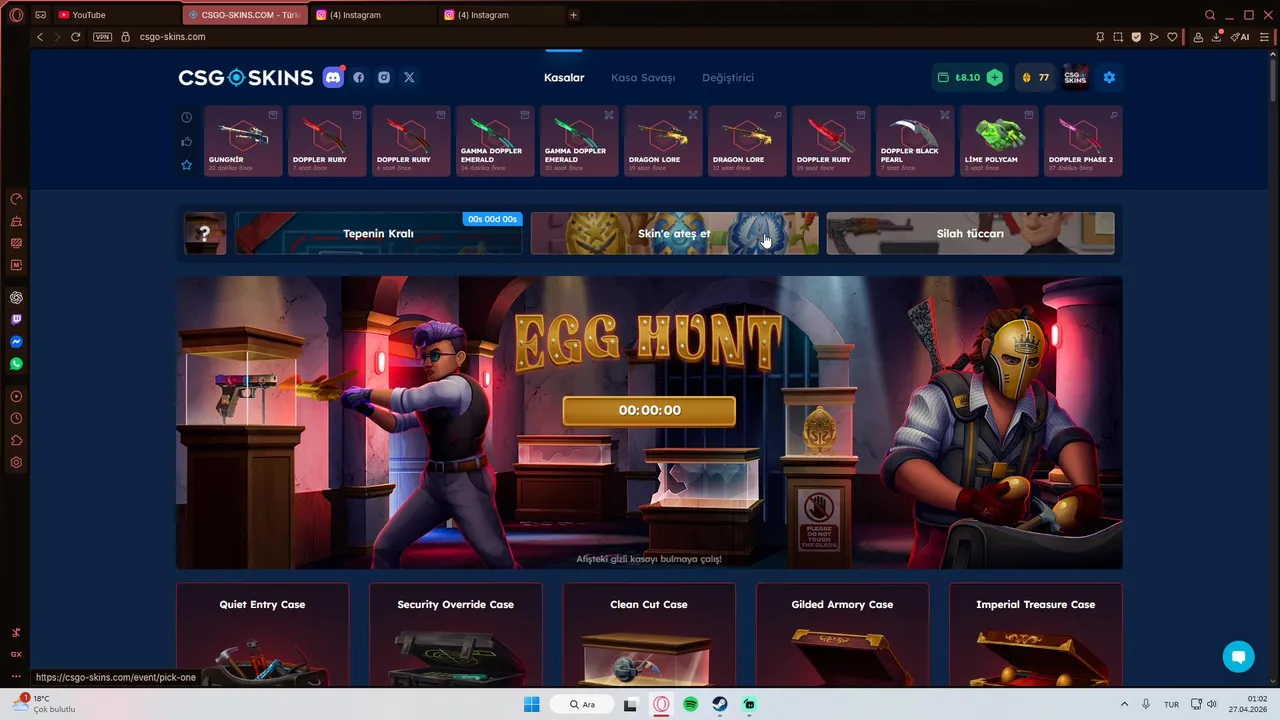1280x720 pixels.
Task: Open Spotify from the Windows taskbar
Action: tap(690, 705)
